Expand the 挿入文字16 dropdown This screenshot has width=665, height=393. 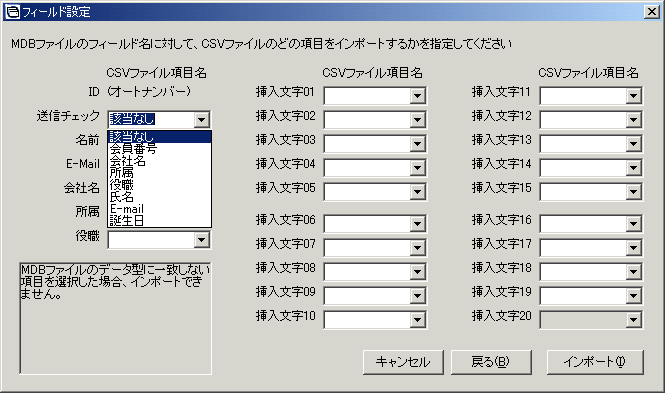click(633, 224)
